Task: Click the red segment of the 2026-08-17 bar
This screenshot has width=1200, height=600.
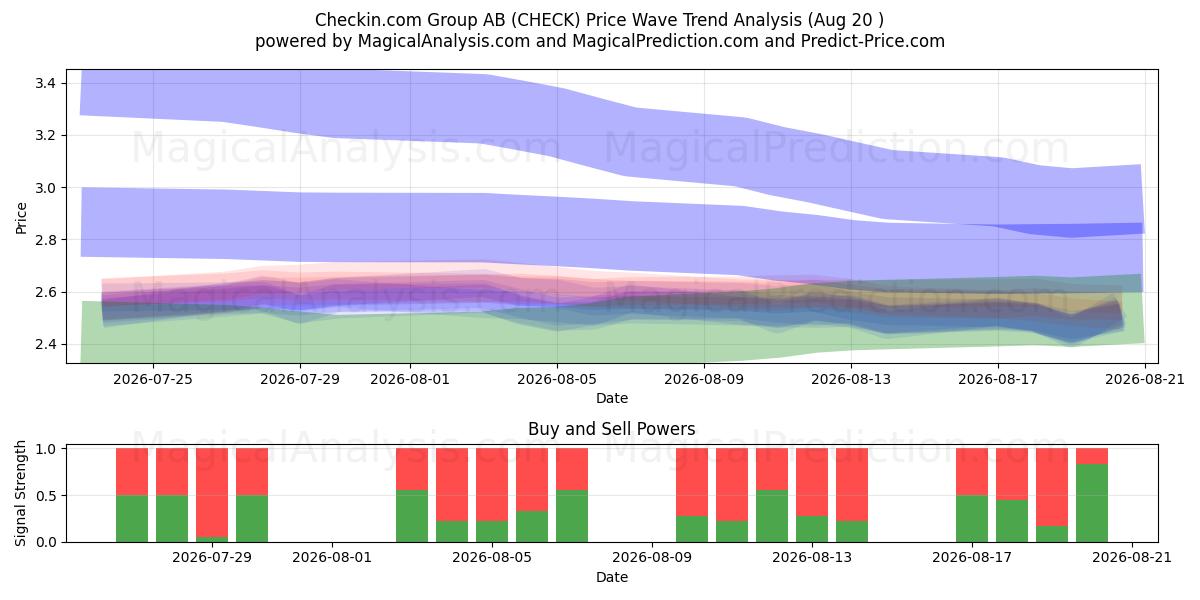Action: click(x=972, y=471)
